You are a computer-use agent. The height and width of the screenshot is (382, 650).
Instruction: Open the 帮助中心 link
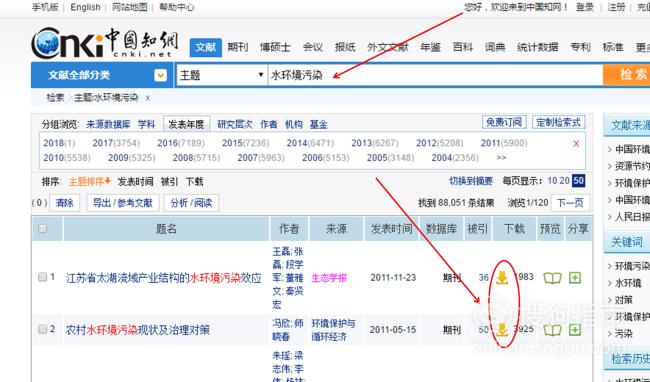tap(177, 7)
